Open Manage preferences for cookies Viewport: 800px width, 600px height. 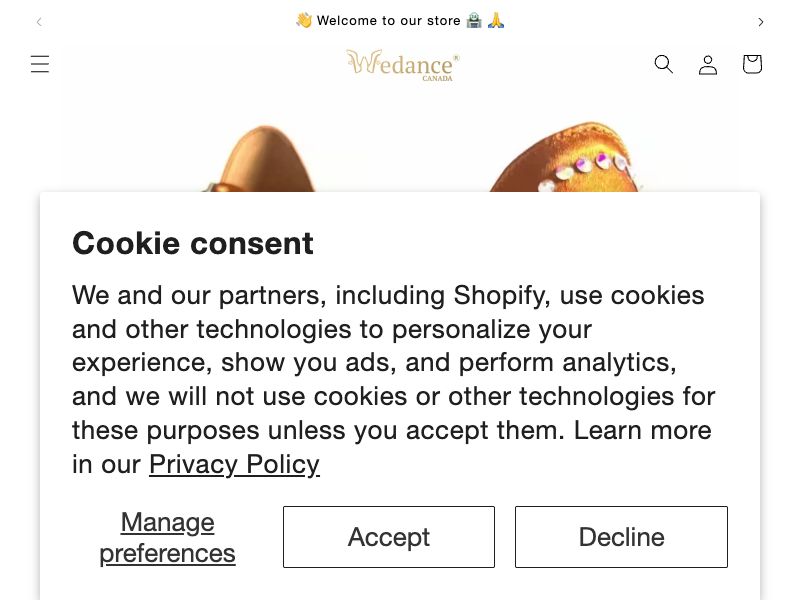167,537
